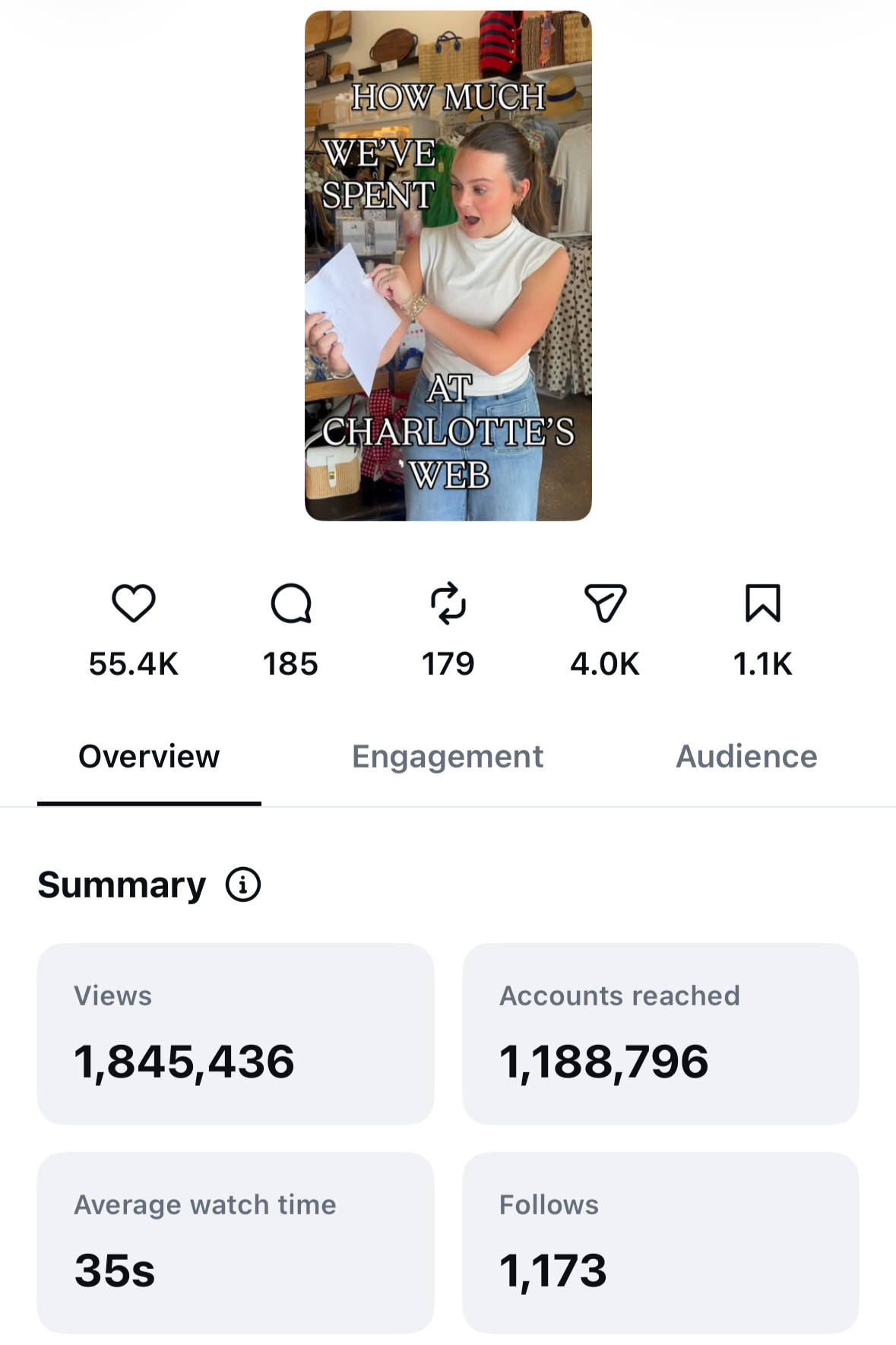This screenshot has width=896, height=1345.
Task: Open the Accounts reached card
Action: 660,1033
